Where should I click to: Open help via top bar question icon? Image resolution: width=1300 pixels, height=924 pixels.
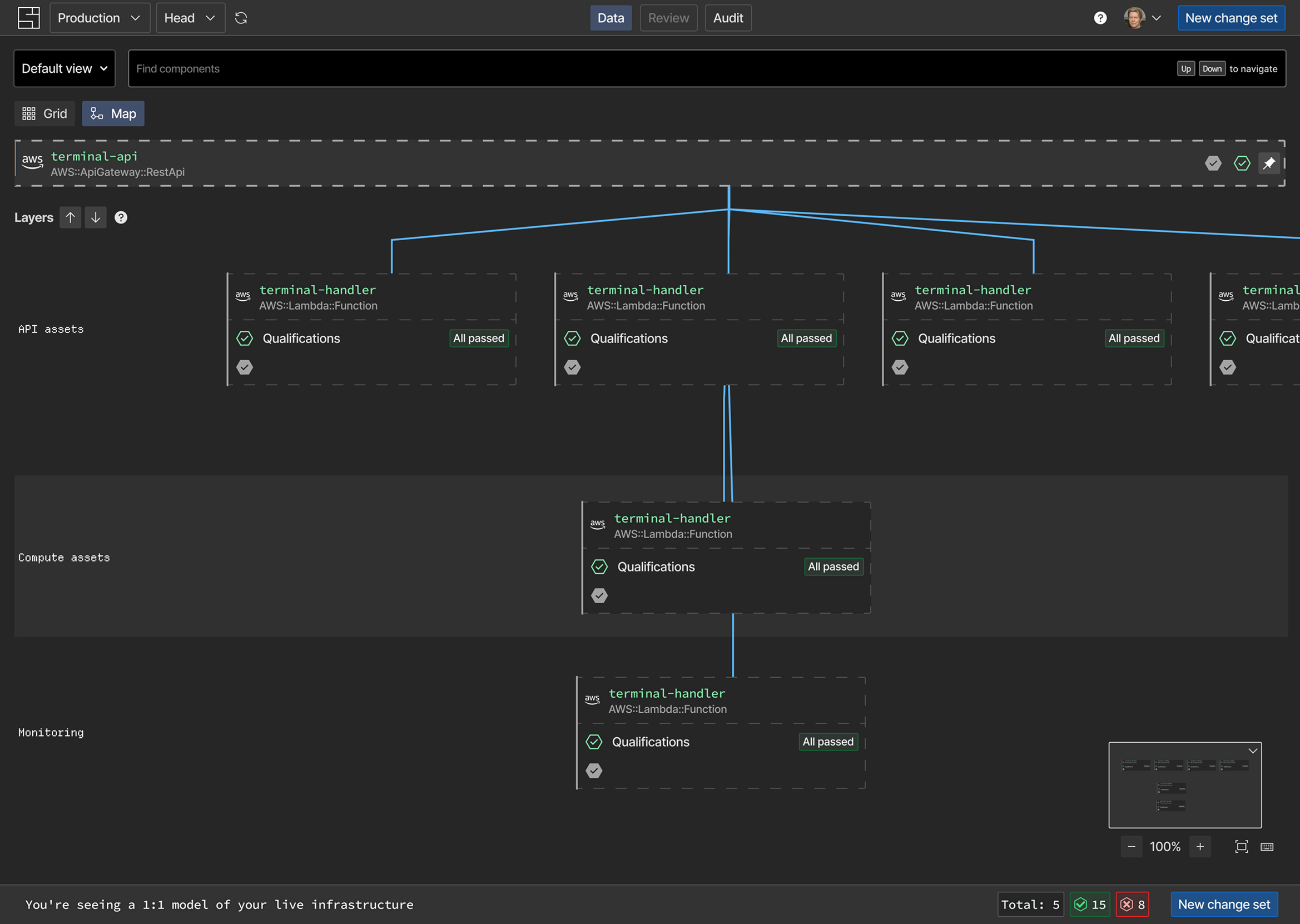click(x=1100, y=18)
